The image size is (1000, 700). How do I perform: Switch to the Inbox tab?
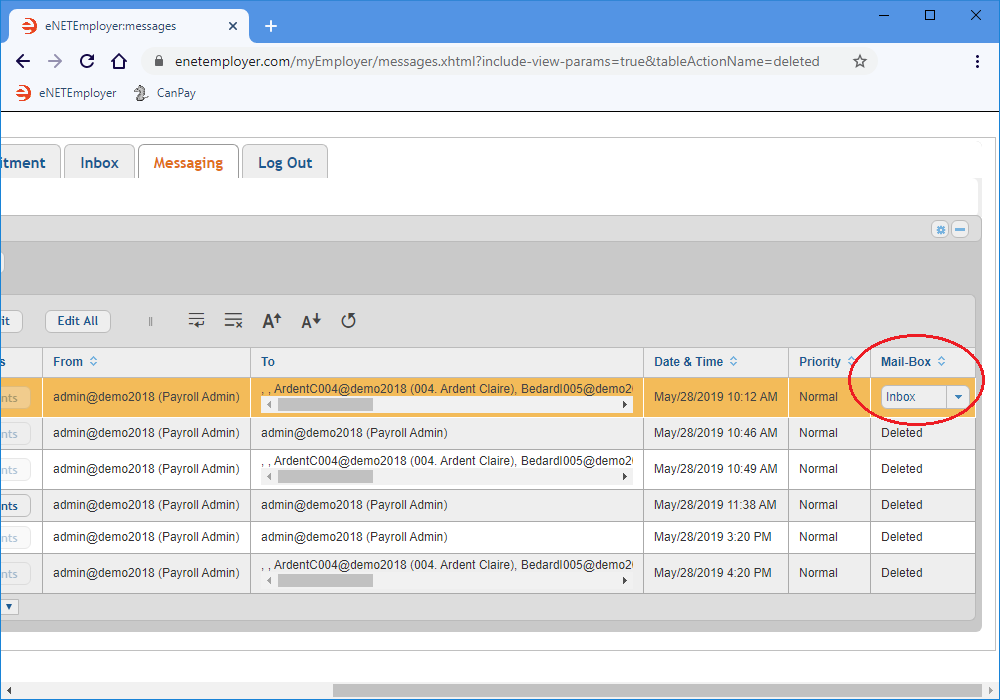99,163
